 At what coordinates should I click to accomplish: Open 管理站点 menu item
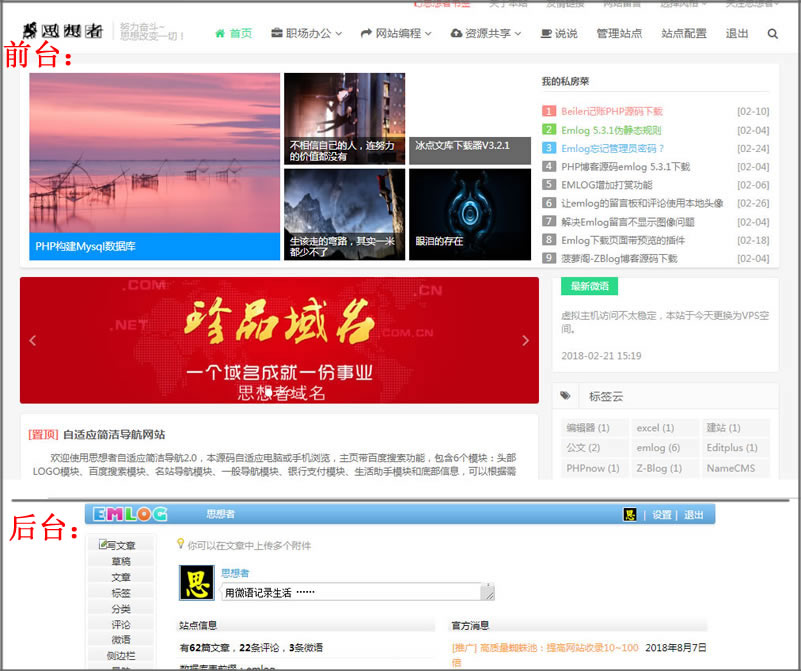(619, 34)
